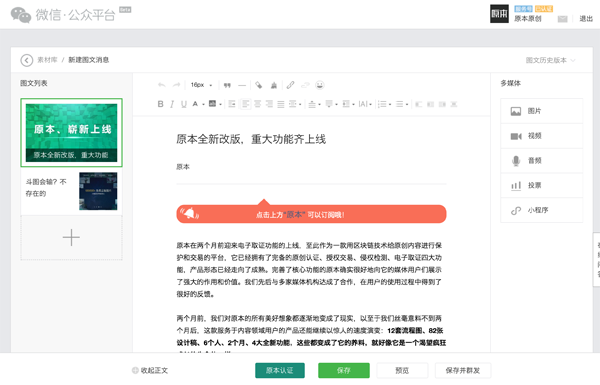
Task: Collapse the body with 收起正文
Action: [150, 370]
